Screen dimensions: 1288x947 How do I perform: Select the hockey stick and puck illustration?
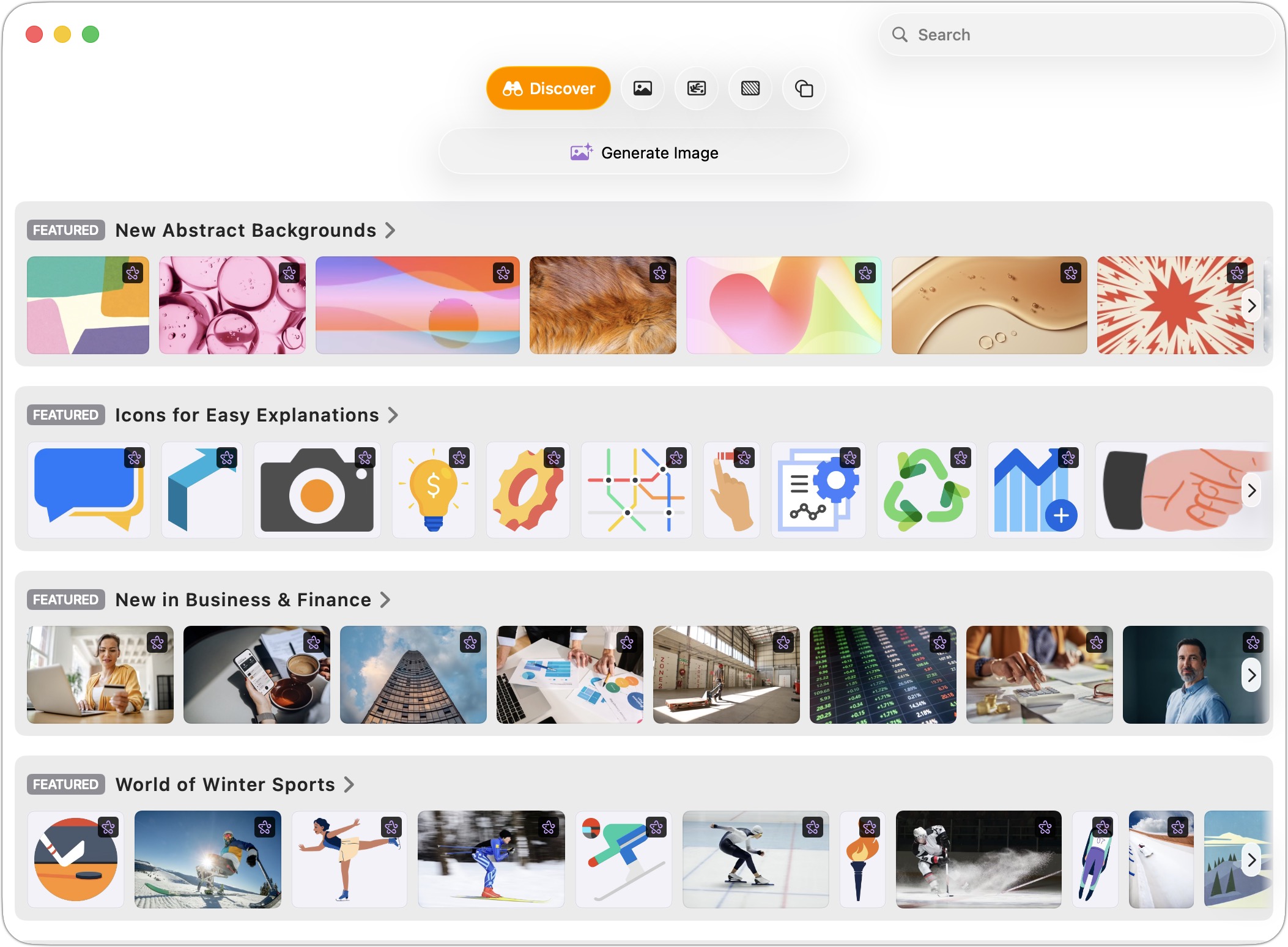(x=75, y=860)
